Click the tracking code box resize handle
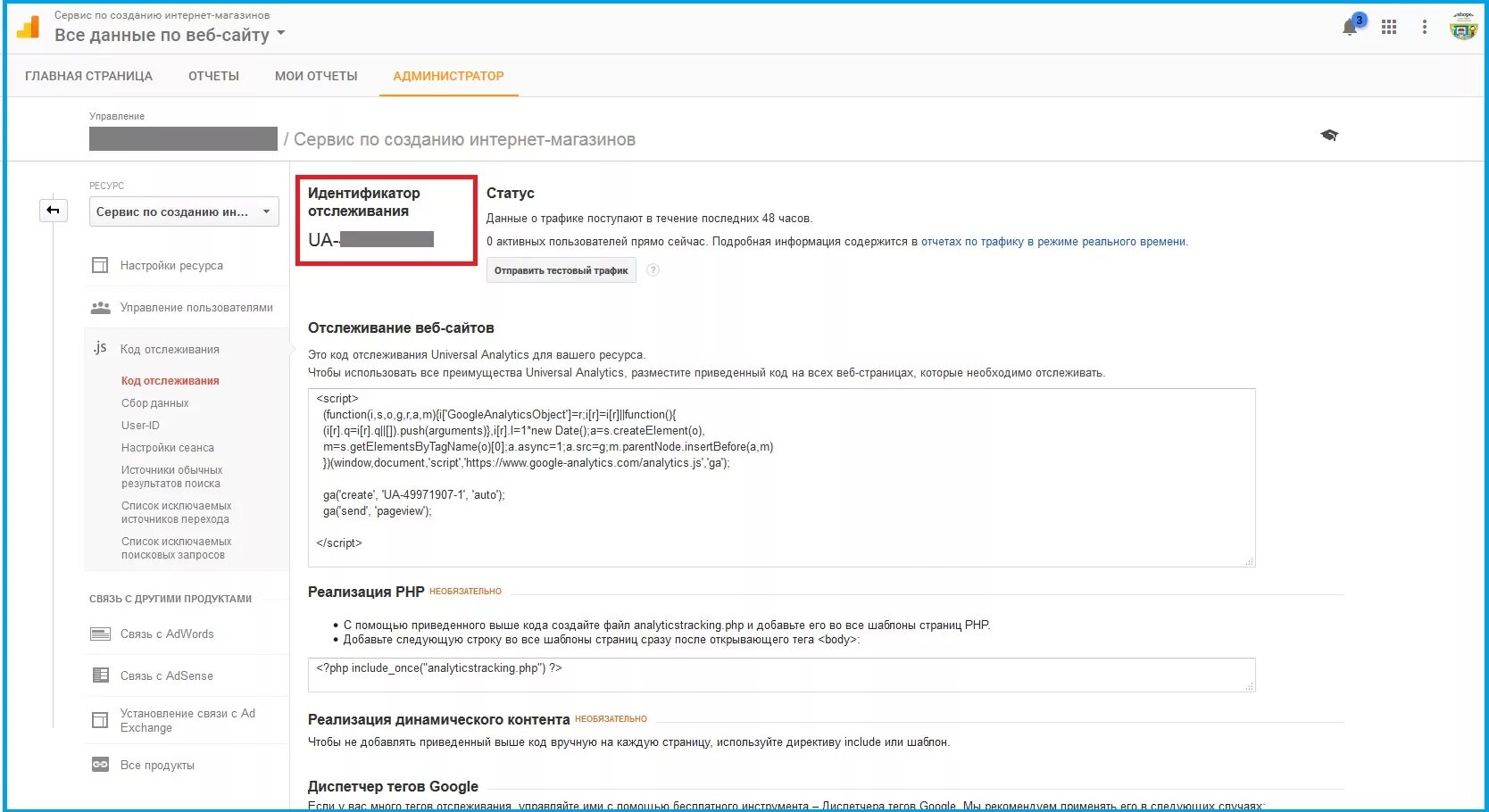 coord(1249,560)
